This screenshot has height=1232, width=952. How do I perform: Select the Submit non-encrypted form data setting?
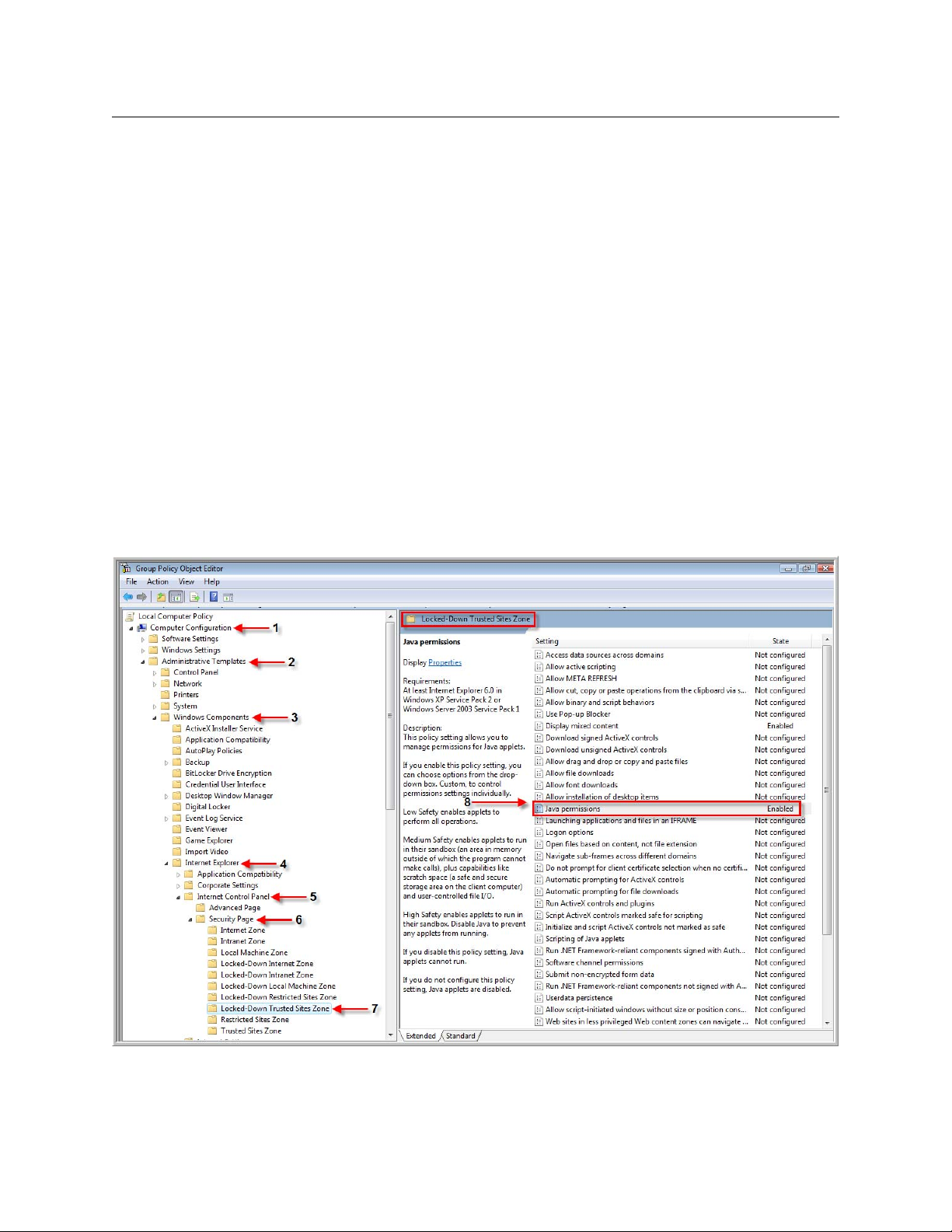pos(600,975)
